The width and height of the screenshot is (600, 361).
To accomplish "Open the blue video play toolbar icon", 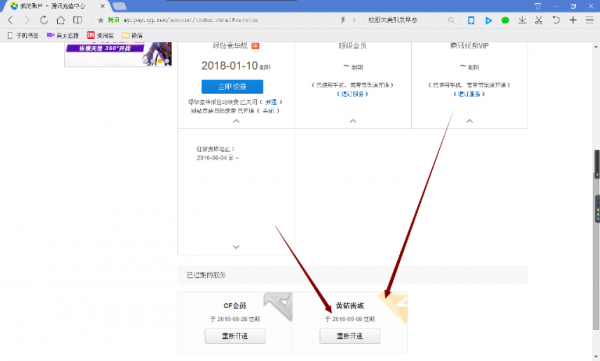I will pyautogui.click(x=488, y=20).
